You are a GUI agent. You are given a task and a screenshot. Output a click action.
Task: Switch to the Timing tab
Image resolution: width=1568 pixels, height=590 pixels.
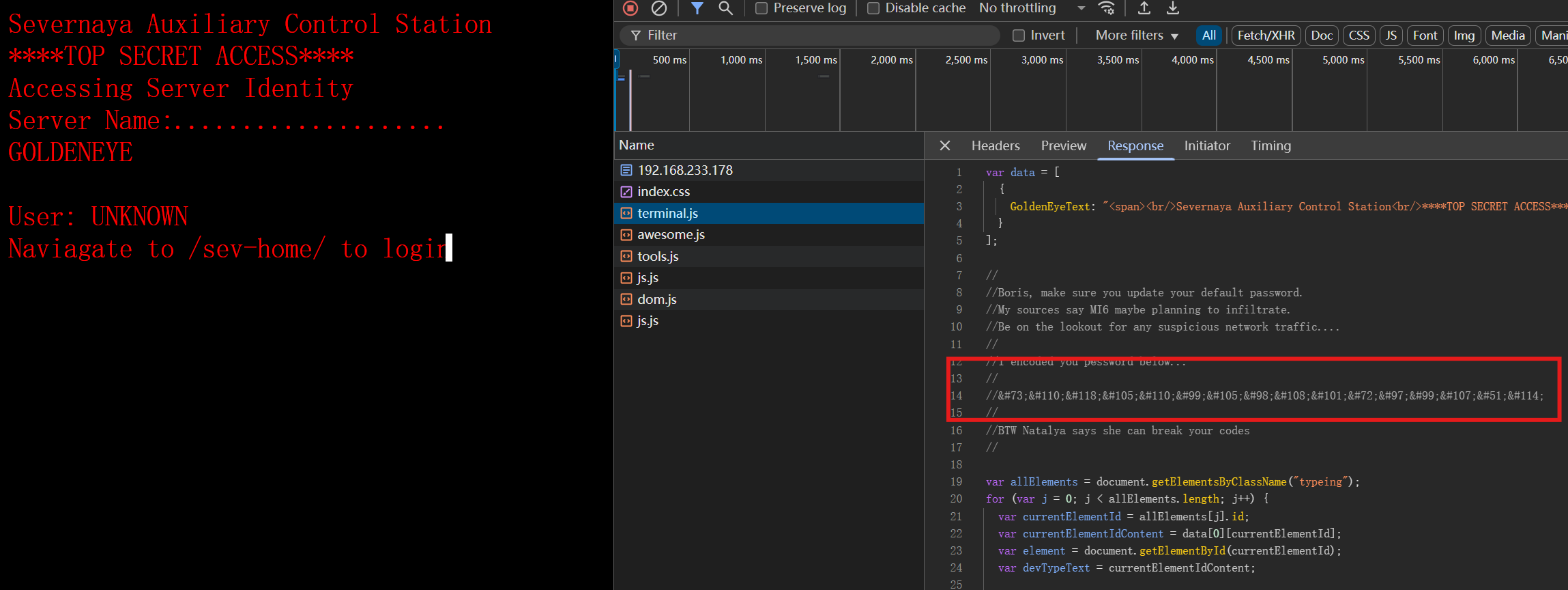tap(1271, 145)
